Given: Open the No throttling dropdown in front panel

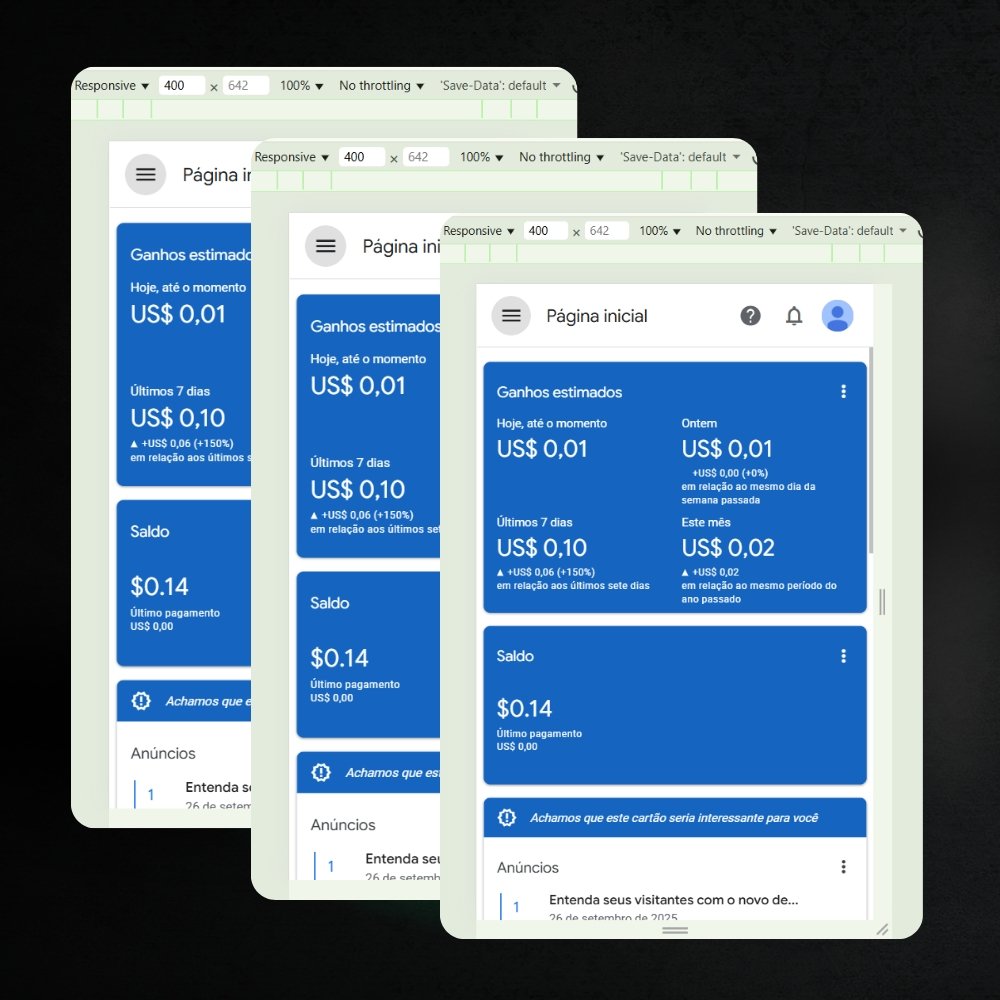Looking at the screenshot, I should pos(736,231).
